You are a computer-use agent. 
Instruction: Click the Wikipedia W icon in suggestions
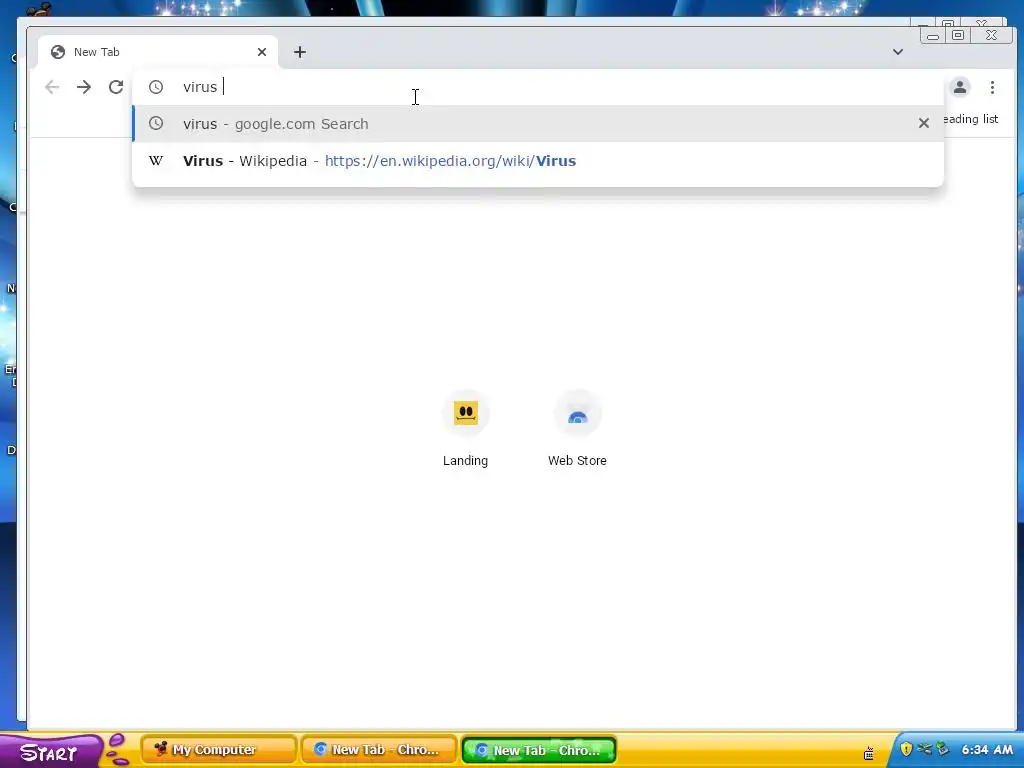[x=155, y=161]
